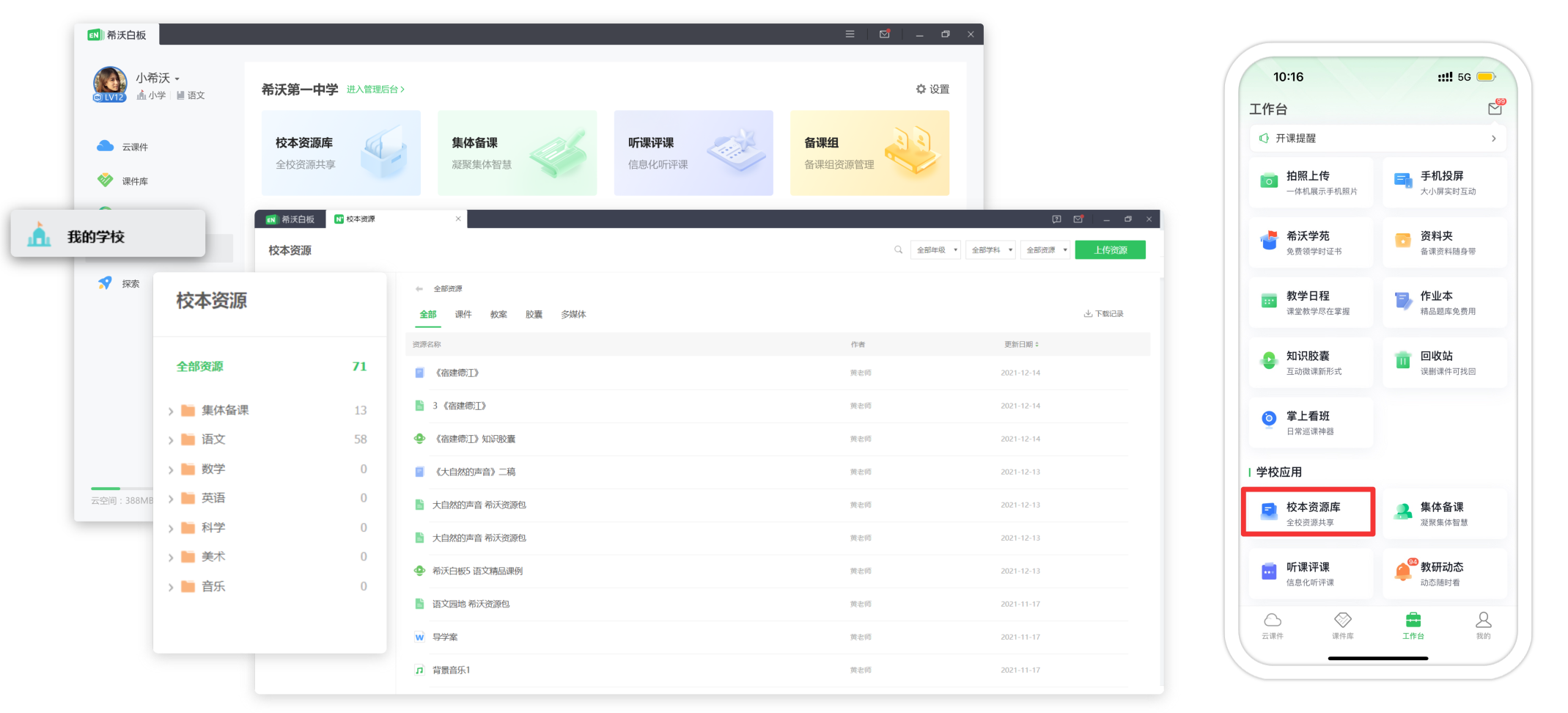Image resolution: width=1568 pixels, height=713 pixels.
Task: Open the 集体备课 card in desktop window
Action: [x=517, y=153]
